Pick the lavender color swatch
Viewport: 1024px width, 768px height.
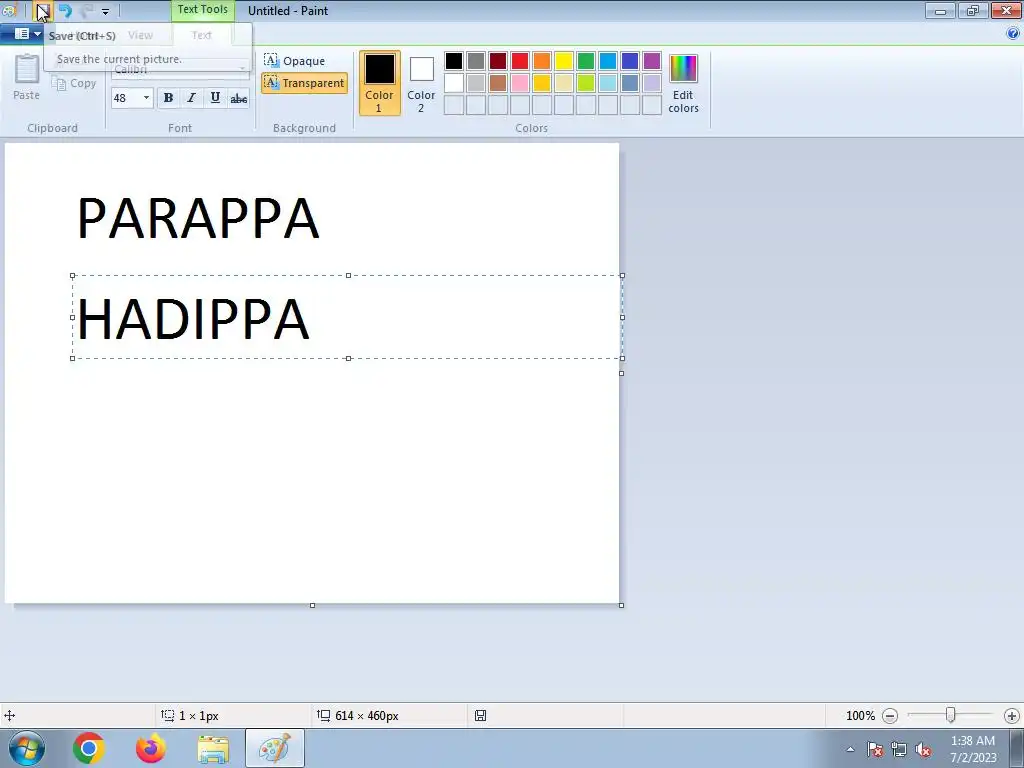click(x=652, y=83)
